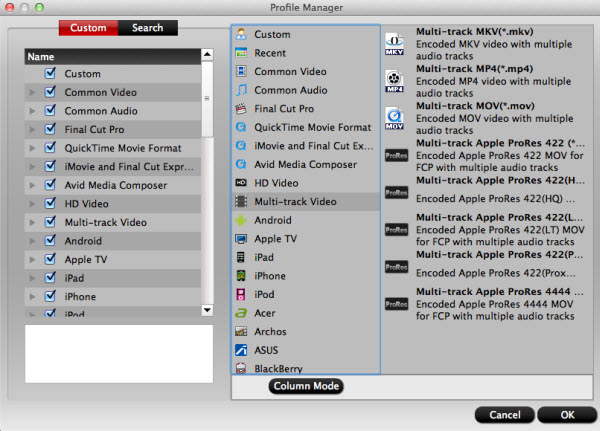Click the Name list scrollbar thumb
600x431 pixels.
[x=207, y=99]
